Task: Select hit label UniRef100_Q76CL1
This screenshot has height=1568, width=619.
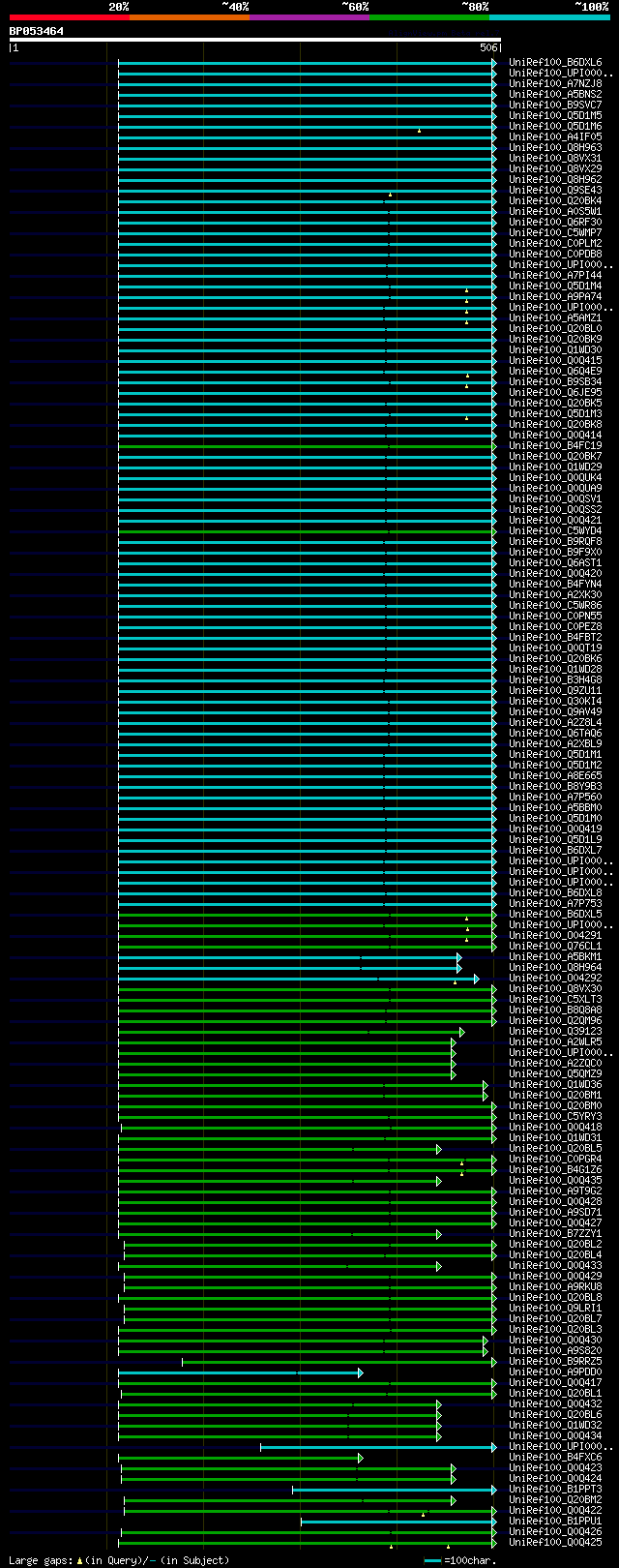Action: point(555,947)
